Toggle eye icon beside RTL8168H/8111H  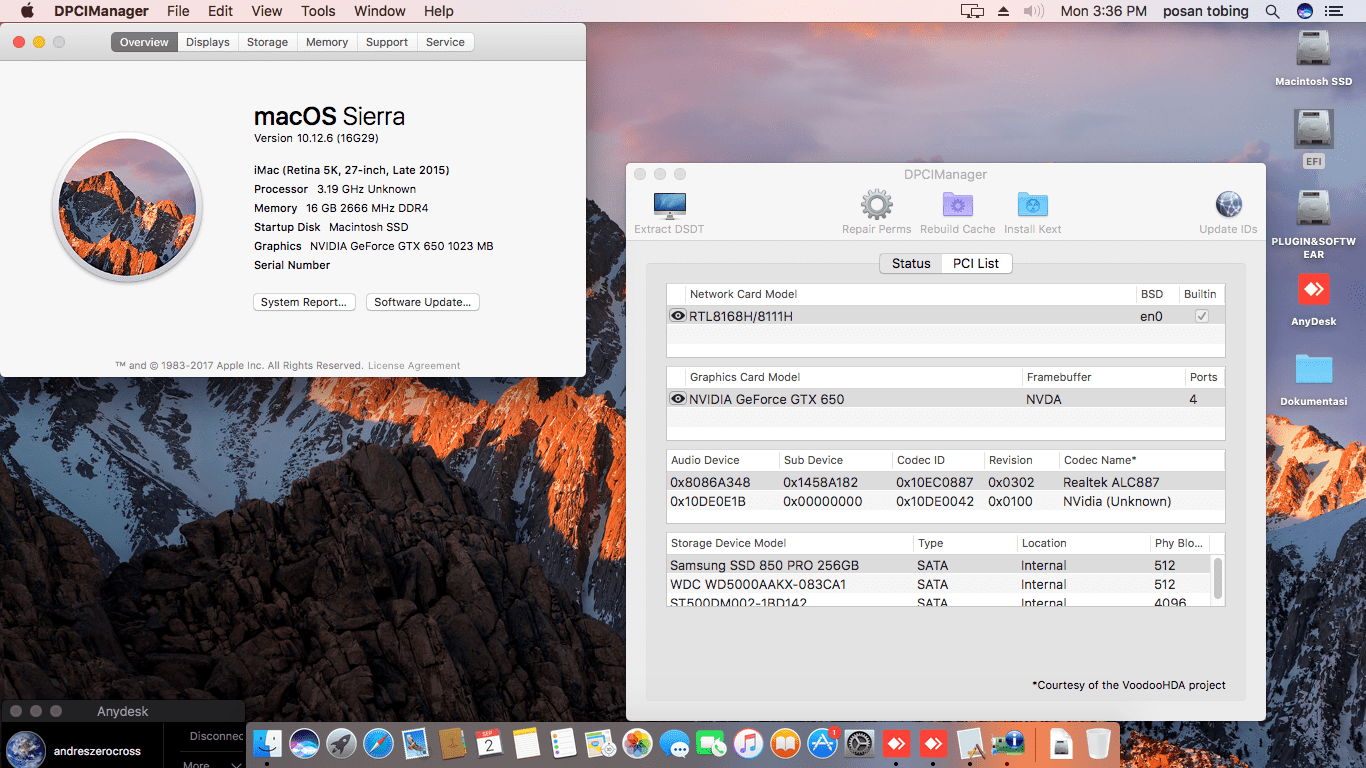[678, 316]
